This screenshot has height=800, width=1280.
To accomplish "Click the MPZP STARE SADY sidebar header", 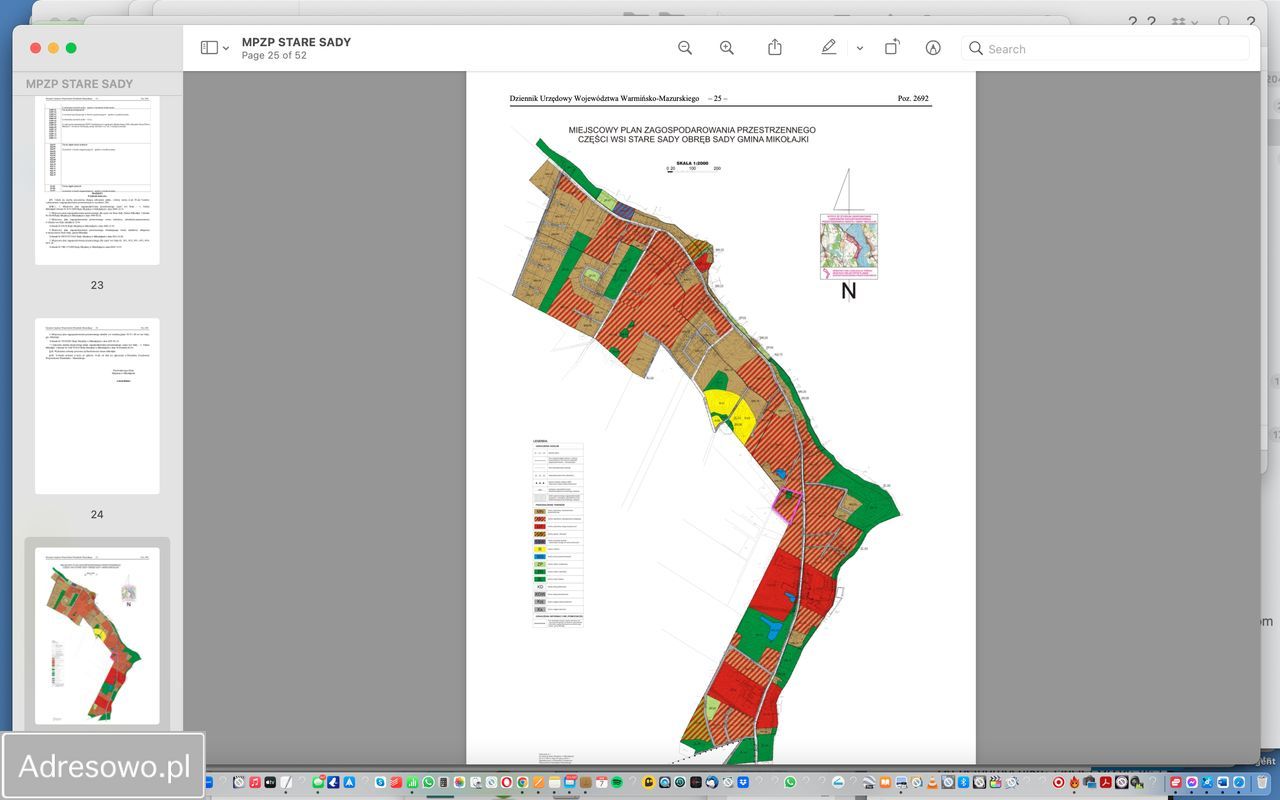I will (x=79, y=84).
